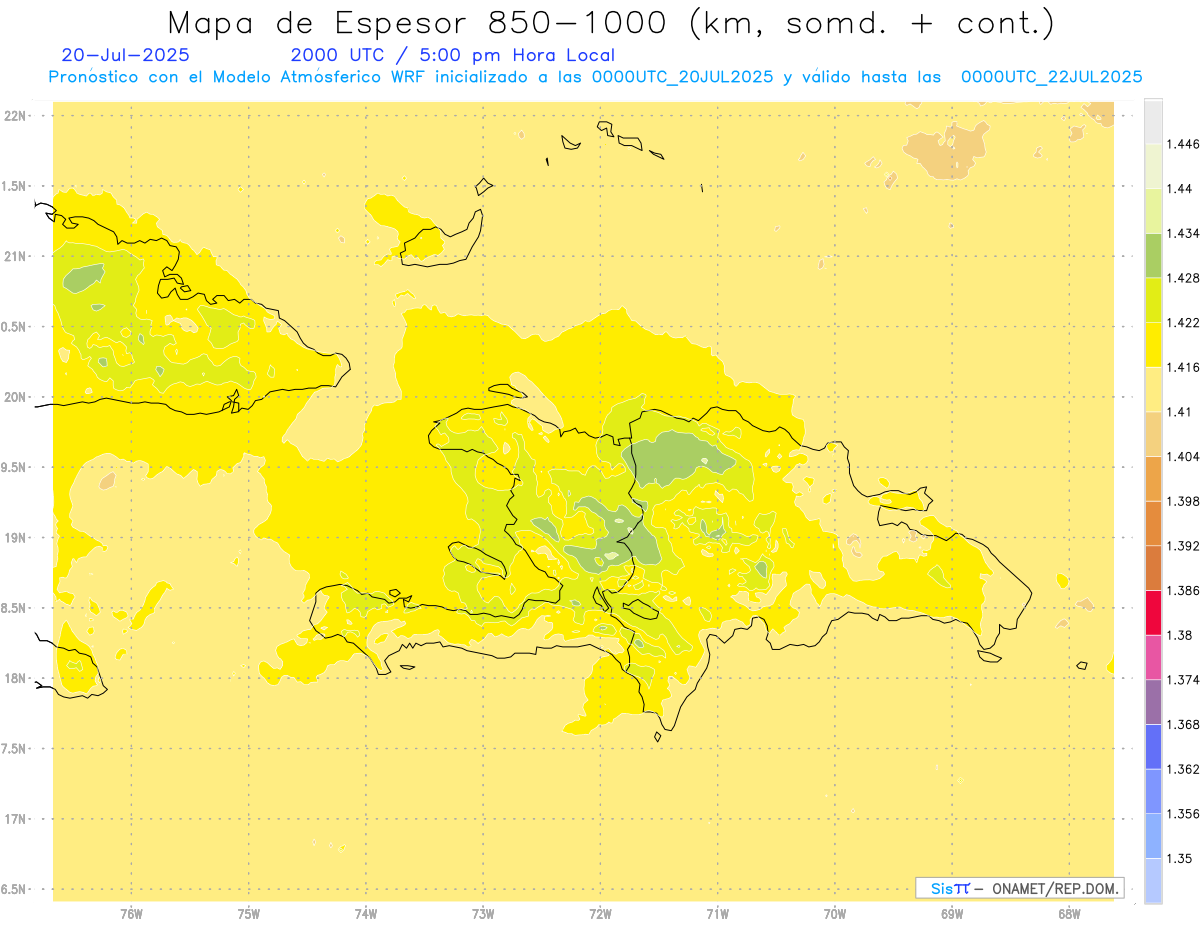Click the longitude label "69W"
The height and width of the screenshot is (927, 1200).
951,913
